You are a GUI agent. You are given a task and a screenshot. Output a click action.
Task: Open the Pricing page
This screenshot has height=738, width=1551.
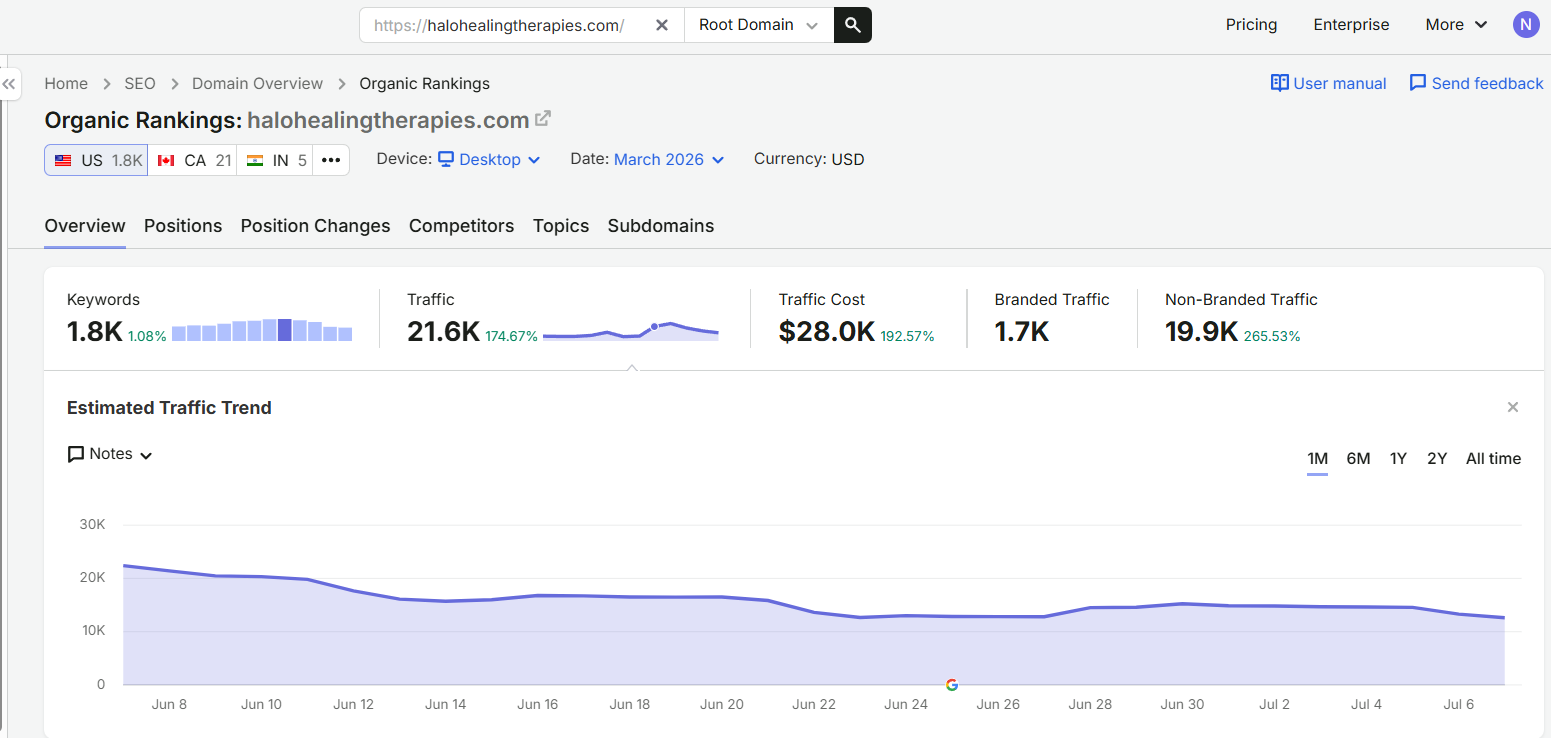(x=1251, y=25)
